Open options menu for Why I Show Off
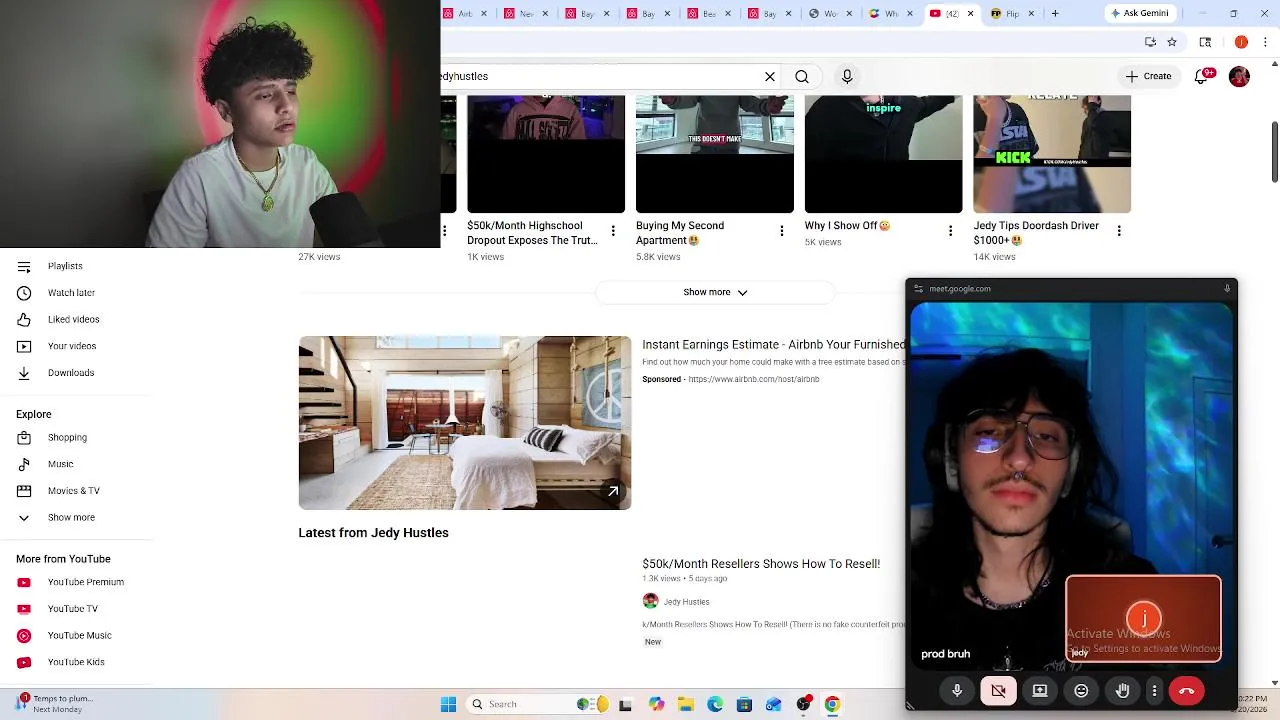 point(950,231)
